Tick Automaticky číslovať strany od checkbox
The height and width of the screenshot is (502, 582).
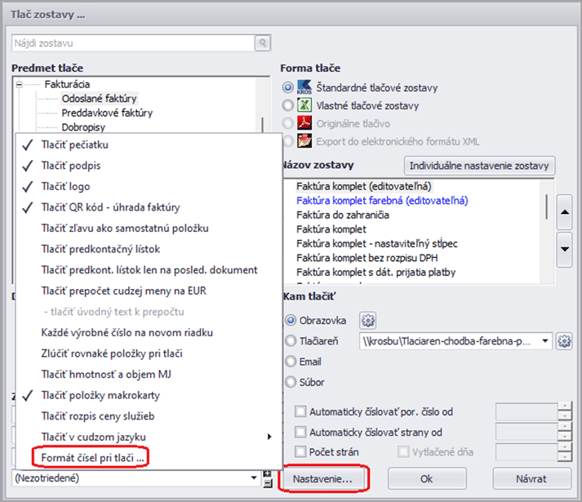click(x=300, y=432)
